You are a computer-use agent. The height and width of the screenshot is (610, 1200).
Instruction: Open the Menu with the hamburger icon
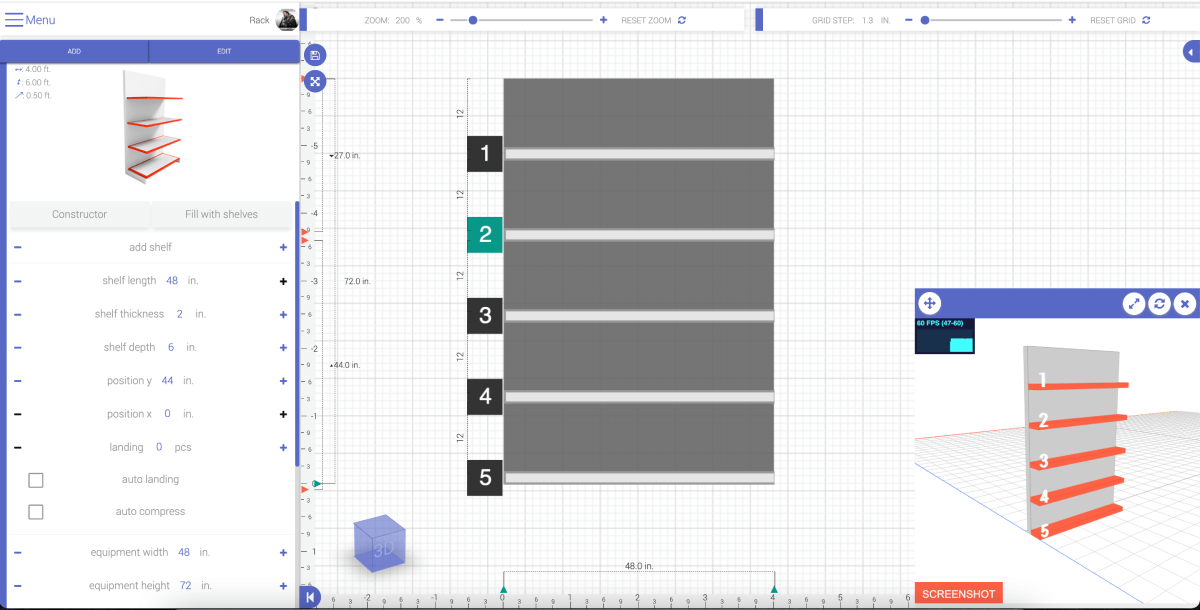pyautogui.click(x=12, y=18)
